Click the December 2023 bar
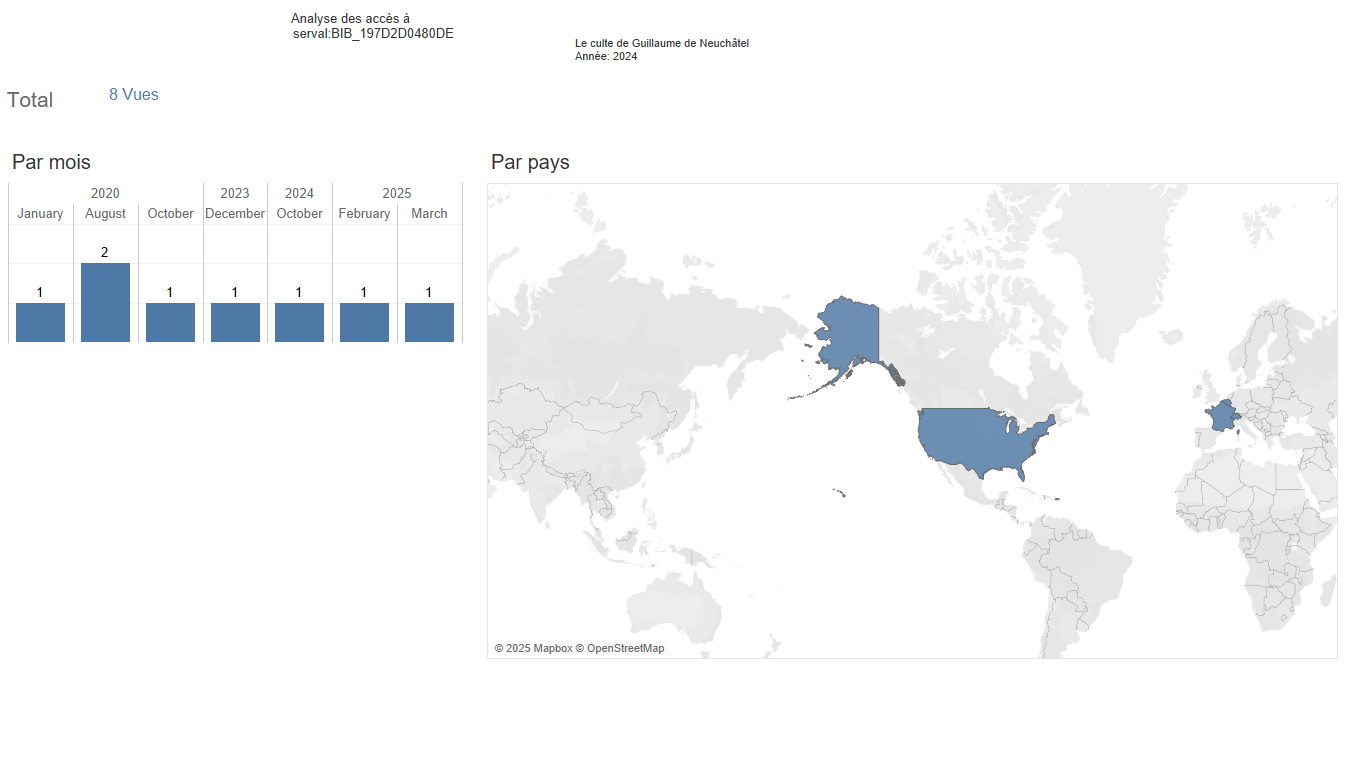The width and height of the screenshot is (1366, 768). point(235,322)
